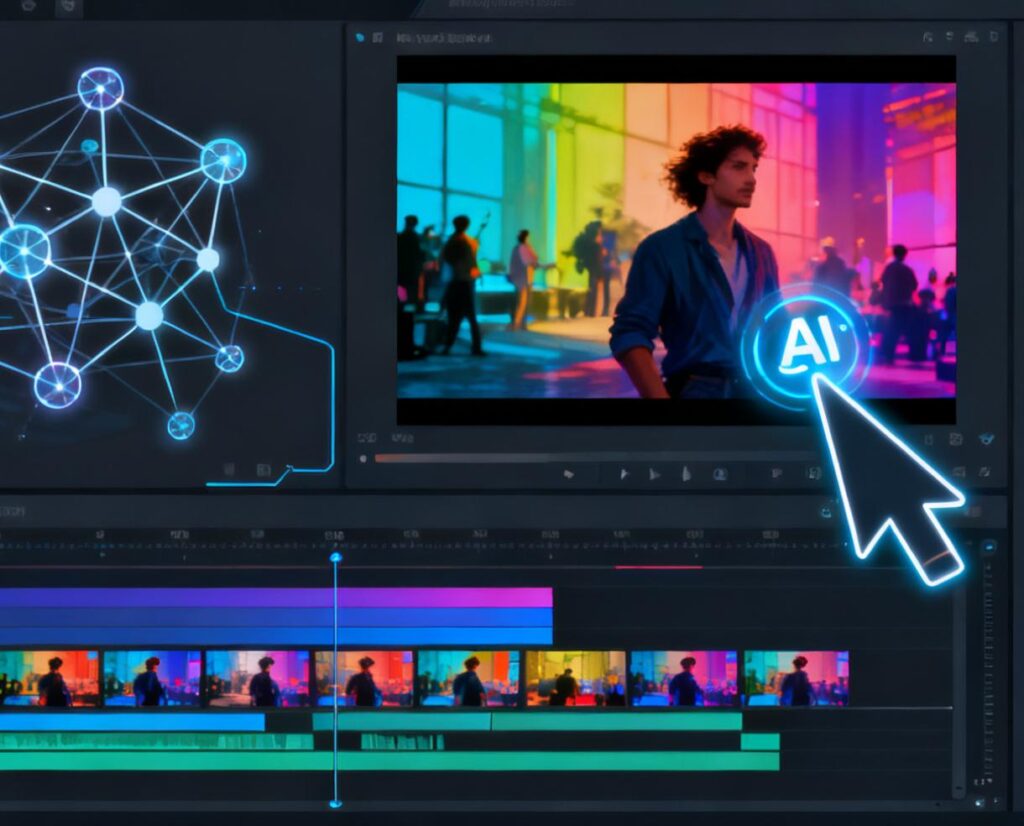
Task: Click the square icon next to the preview title
Action: coord(378,37)
